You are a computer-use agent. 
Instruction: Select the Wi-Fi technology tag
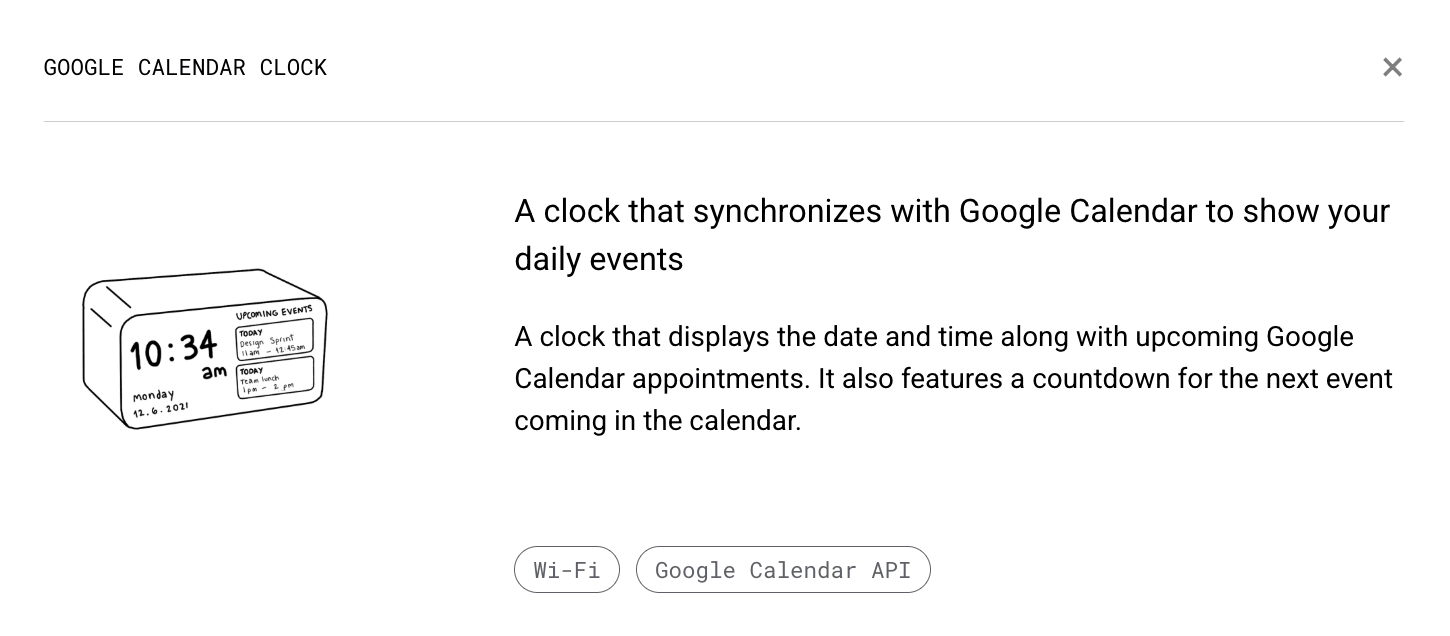point(567,570)
